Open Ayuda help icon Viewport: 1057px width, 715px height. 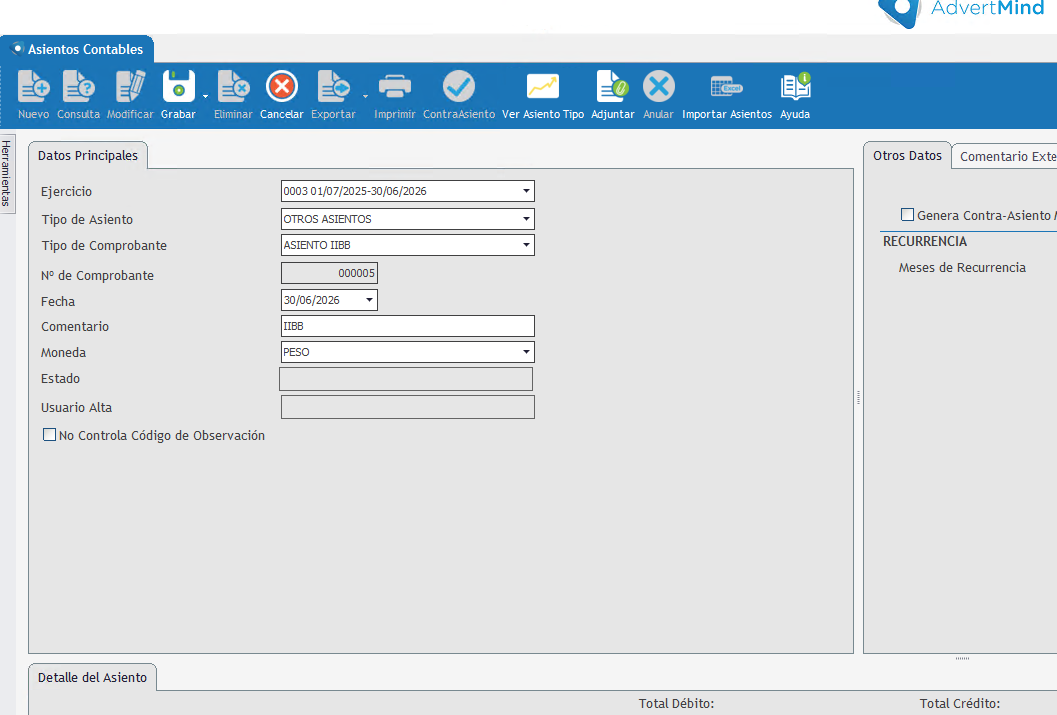(x=795, y=87)
